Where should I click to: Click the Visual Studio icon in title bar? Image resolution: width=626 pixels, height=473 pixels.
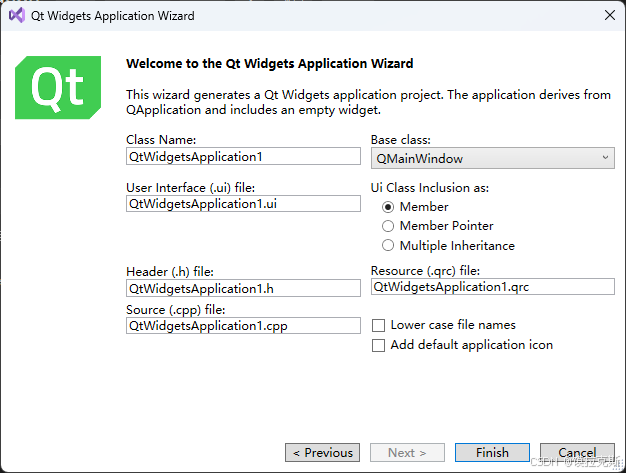[17, 16]
